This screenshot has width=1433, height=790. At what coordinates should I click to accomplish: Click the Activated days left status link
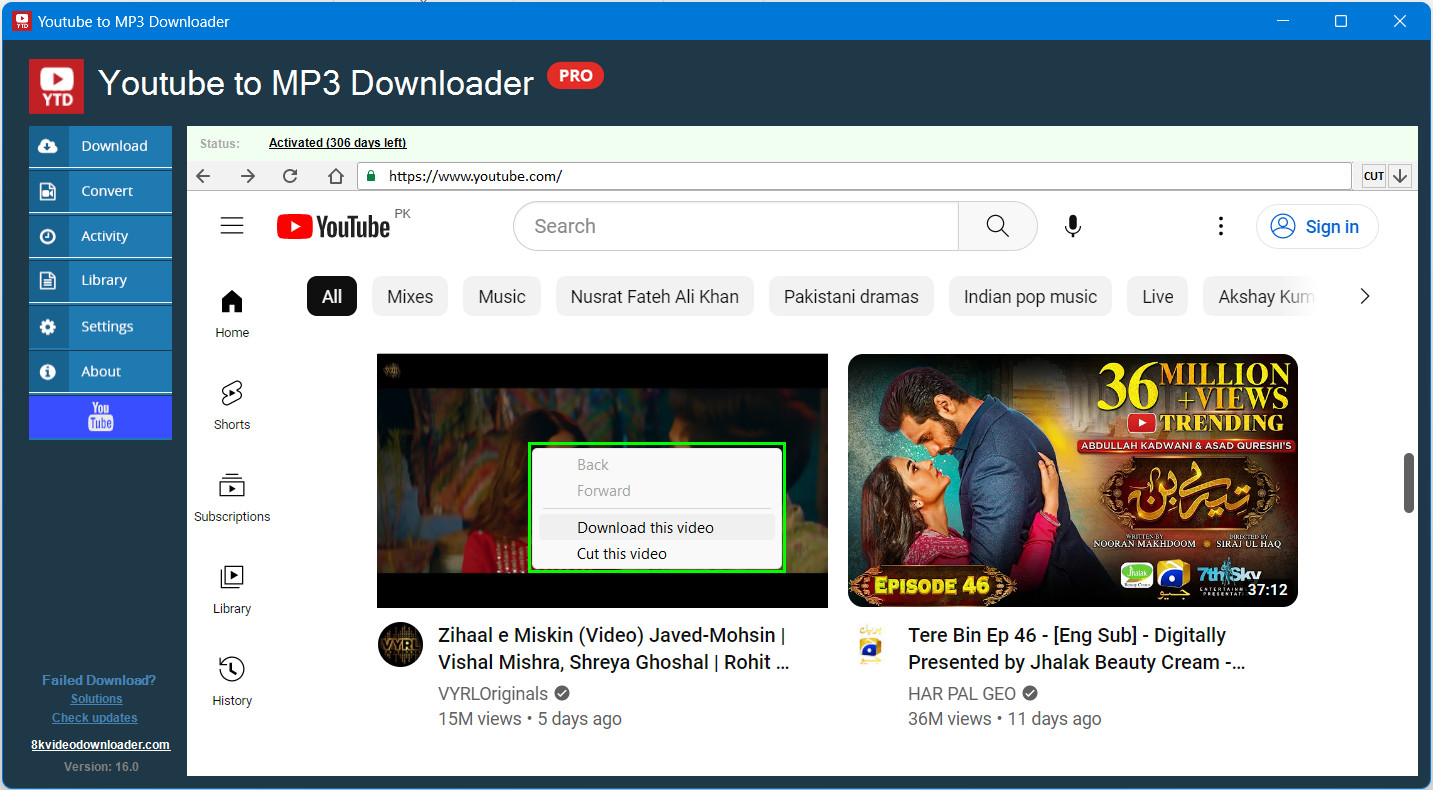pyautogui.click(x=338, y=143)
